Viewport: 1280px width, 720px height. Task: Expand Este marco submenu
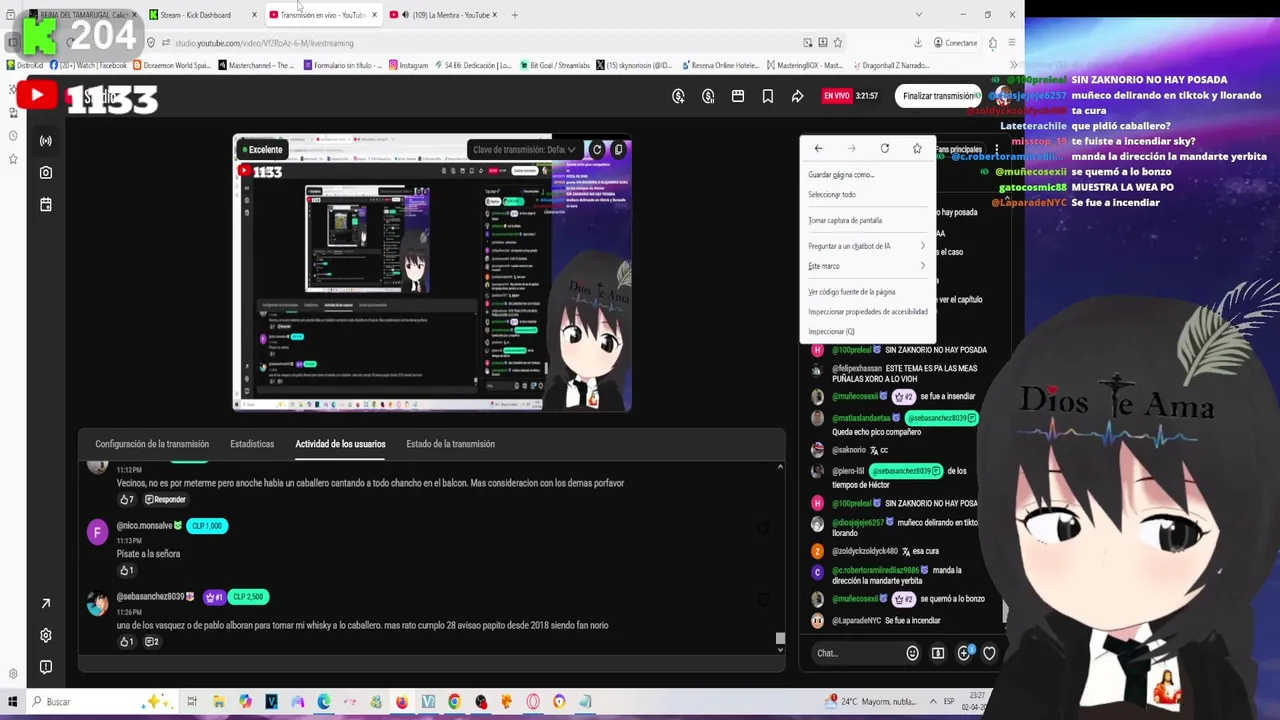tap(867, 266)
